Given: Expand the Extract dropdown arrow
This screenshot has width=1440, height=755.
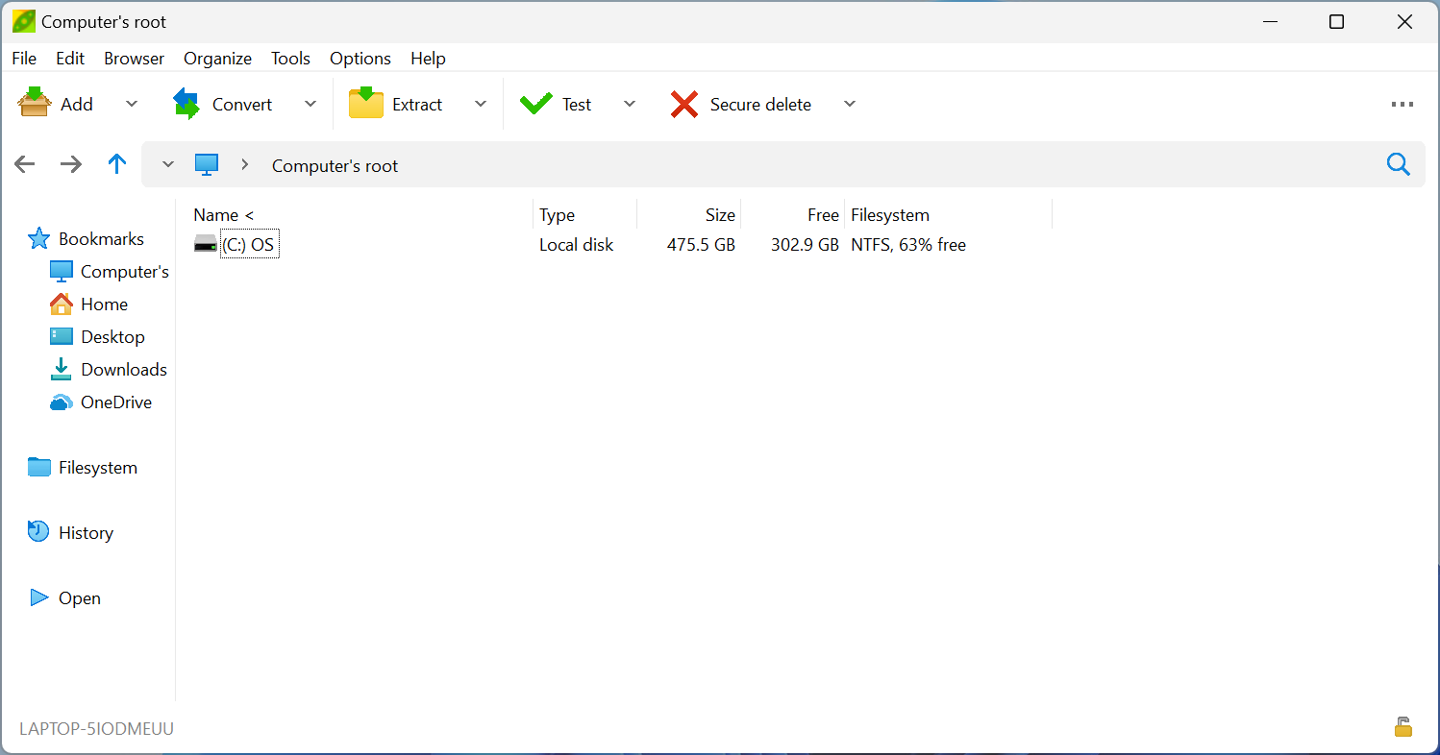Looking at the screenshot, I should pos(480,104).
